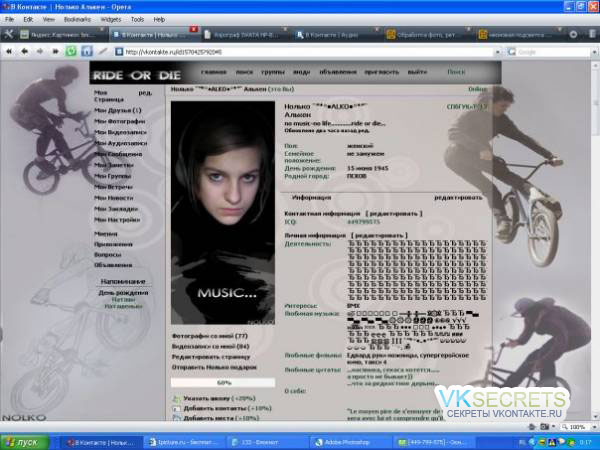Screen dimensions: 600x450
Task: Open главная in the site header
Action: pyautogui.click(x=214, y=72)
